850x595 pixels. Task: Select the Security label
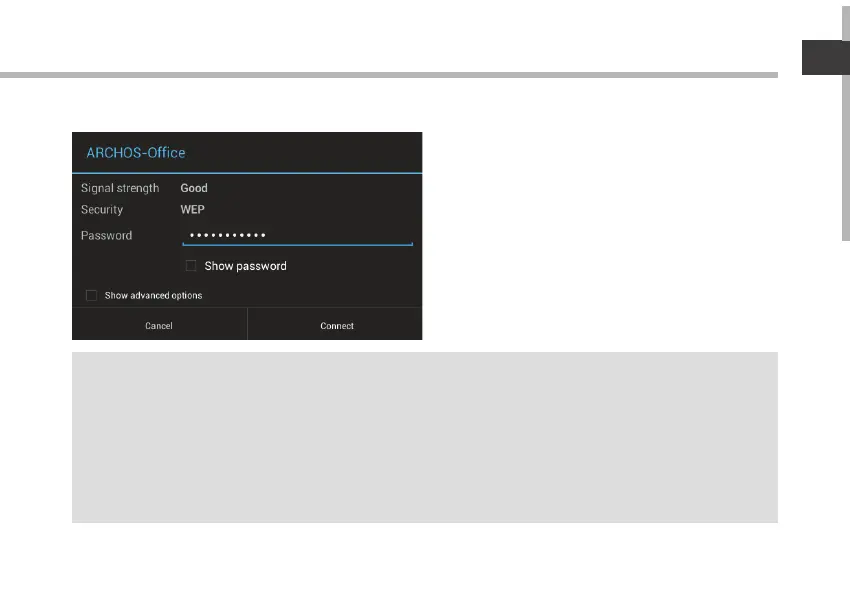pos(102,210)
